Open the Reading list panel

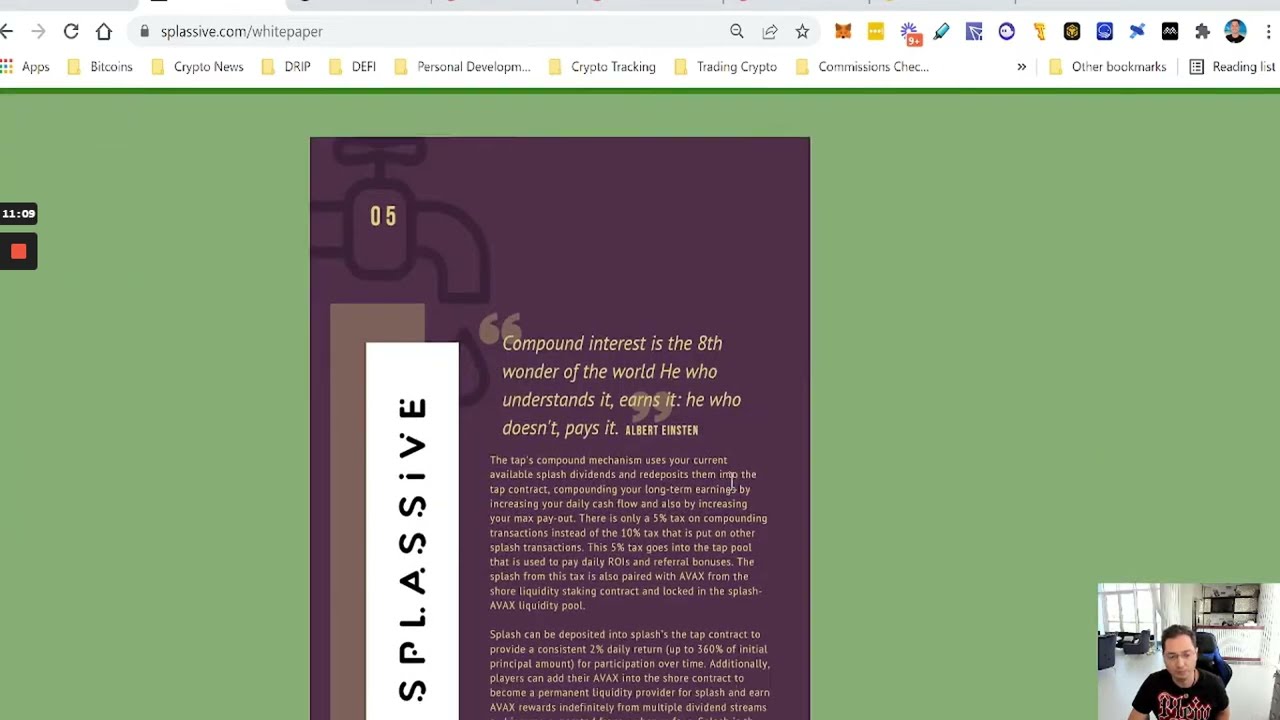point(1232,67)
